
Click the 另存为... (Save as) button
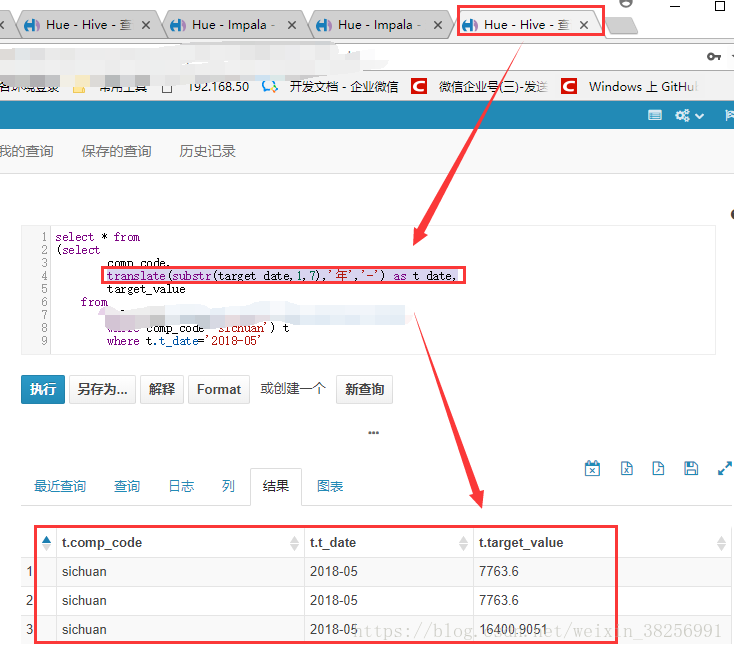click(x=102, y=389)
